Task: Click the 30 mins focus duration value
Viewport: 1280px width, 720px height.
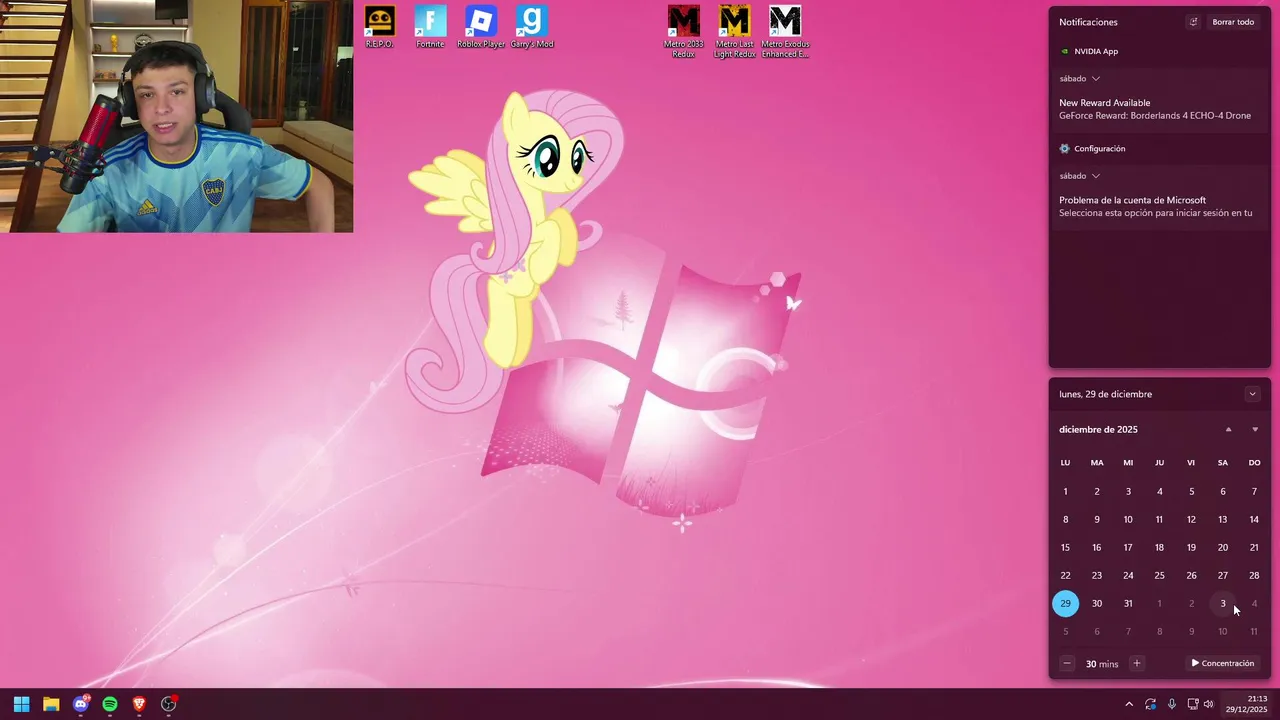Action: (x=1102, y=664)
